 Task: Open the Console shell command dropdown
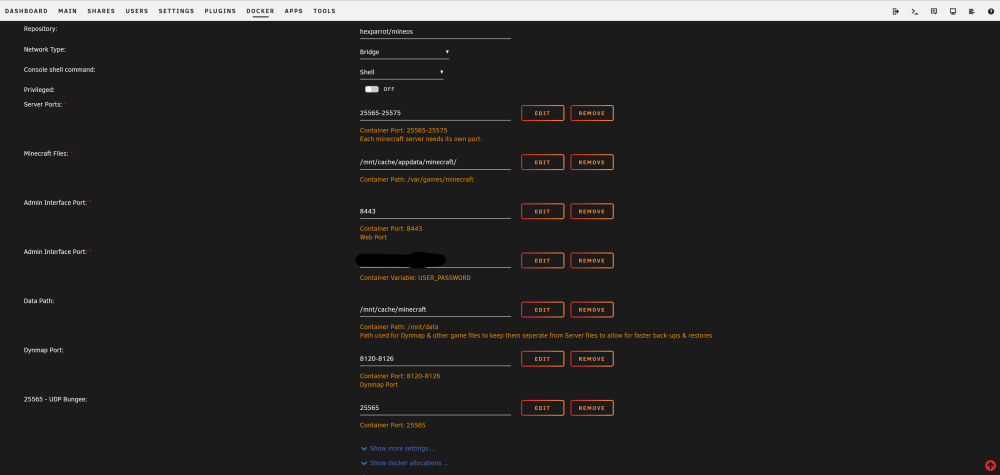[402, 72]
